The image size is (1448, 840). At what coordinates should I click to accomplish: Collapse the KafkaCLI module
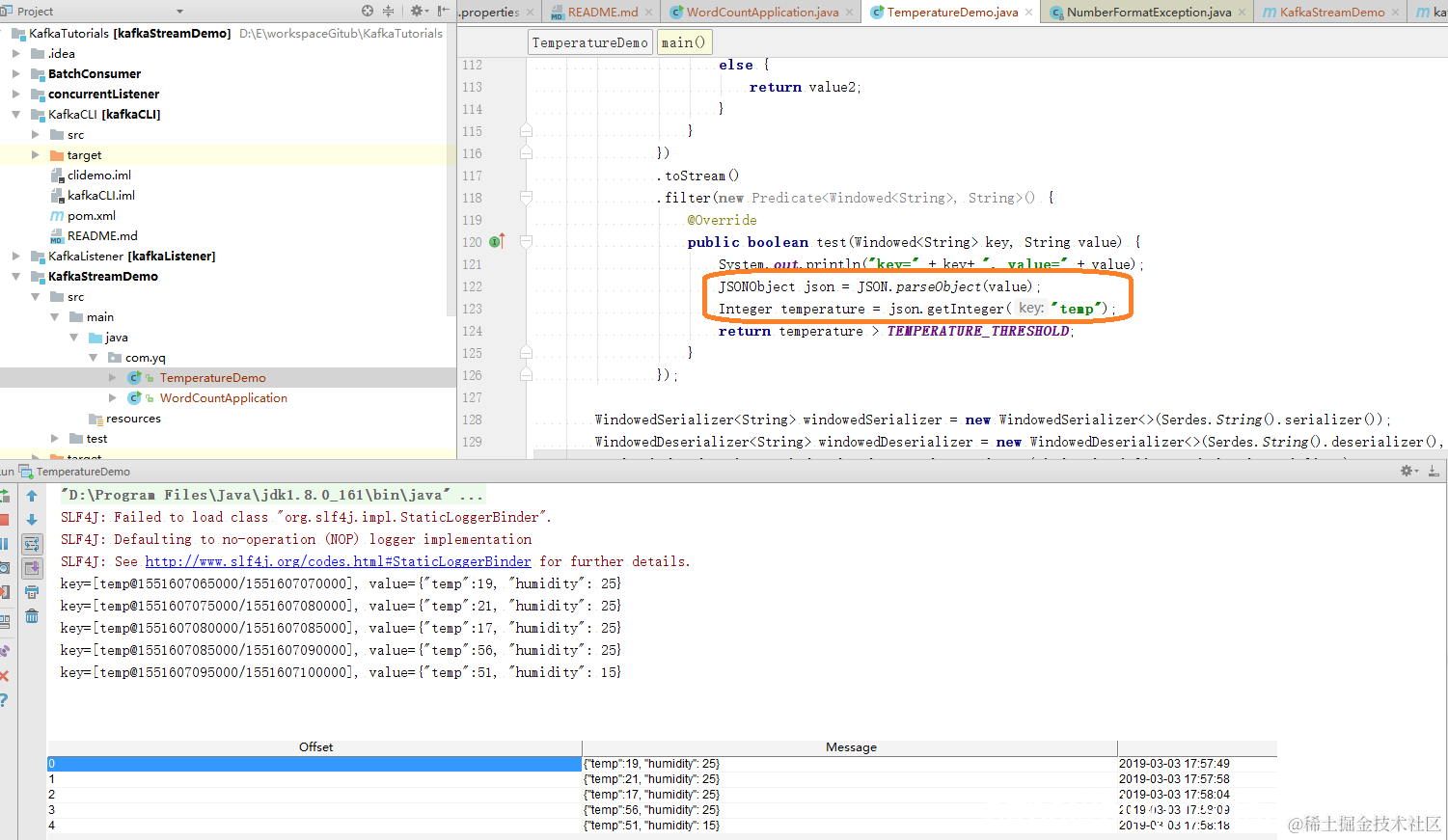(15, 115)
